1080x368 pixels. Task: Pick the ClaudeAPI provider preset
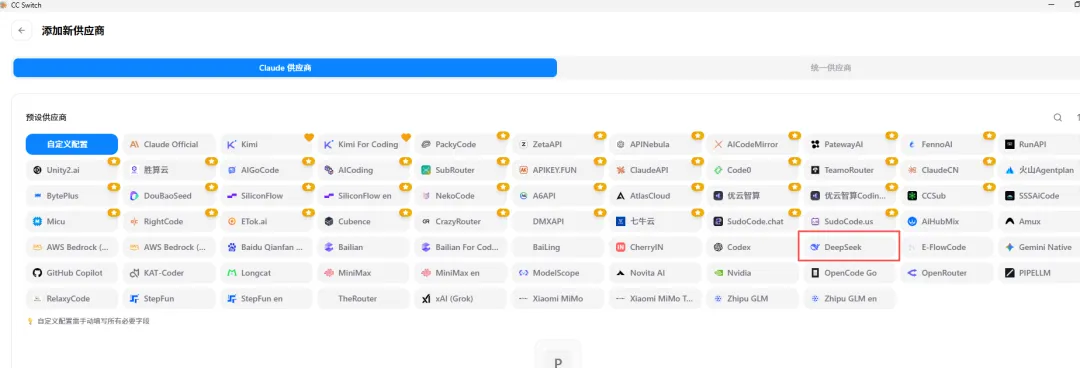point(656,170)
